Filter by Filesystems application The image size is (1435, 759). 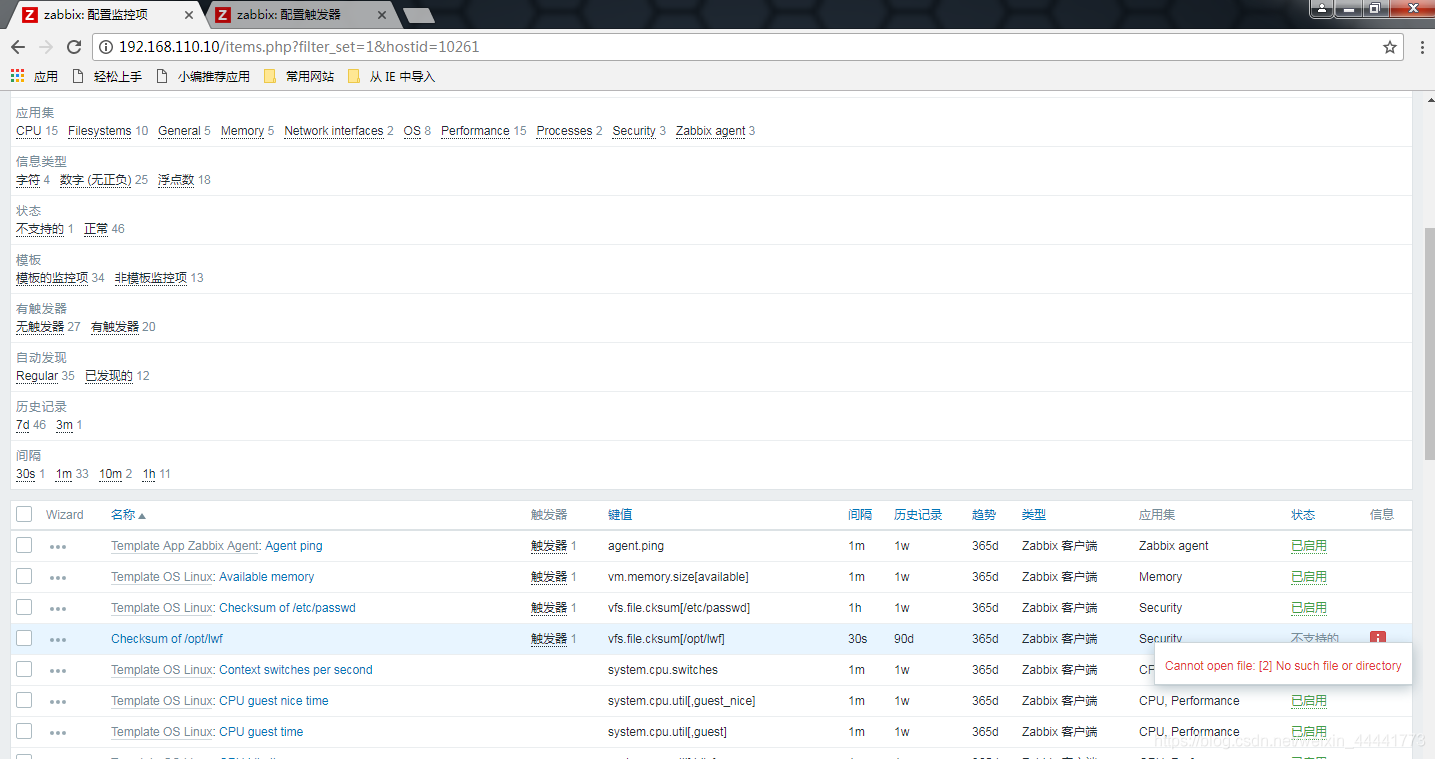100,131
